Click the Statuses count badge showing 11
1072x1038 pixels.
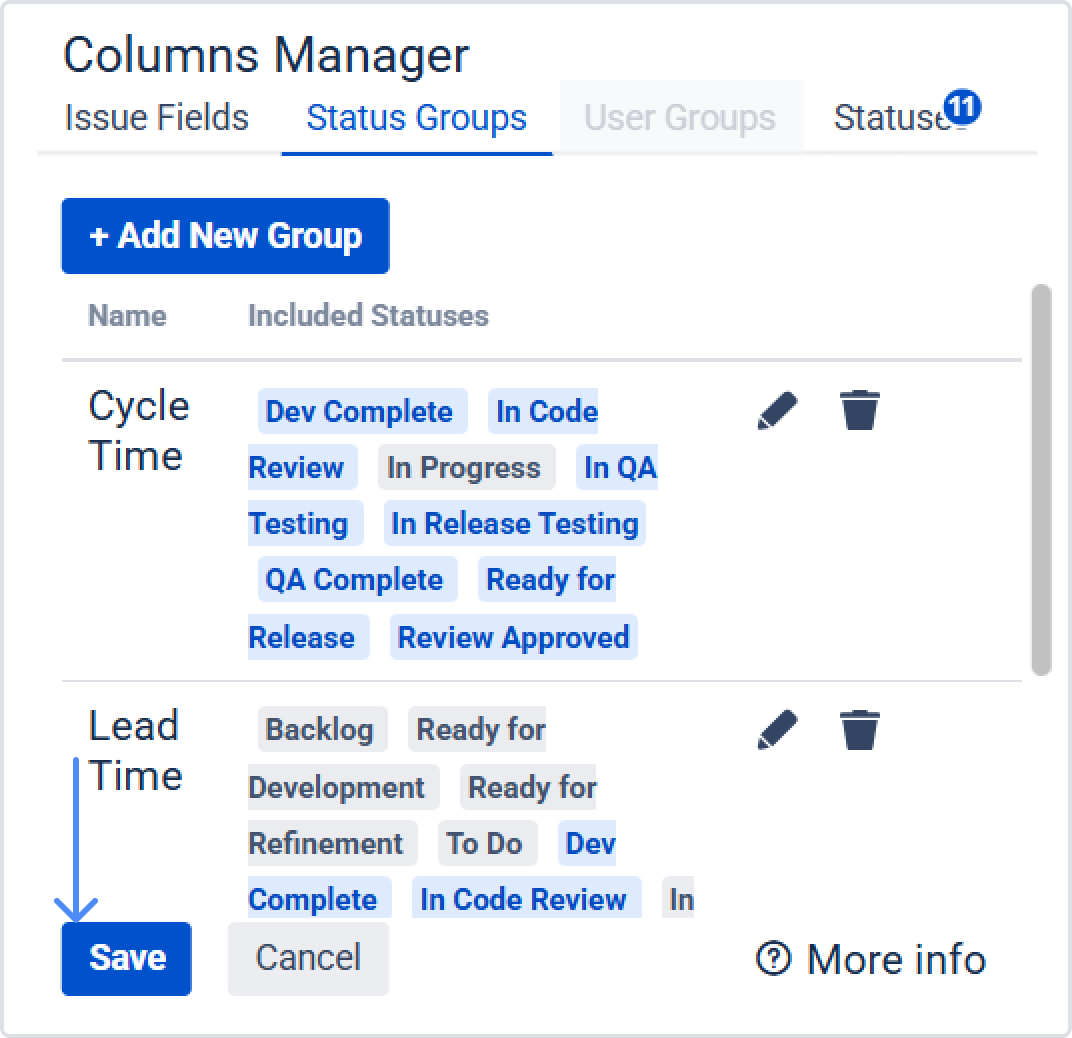tap(962, 107)
